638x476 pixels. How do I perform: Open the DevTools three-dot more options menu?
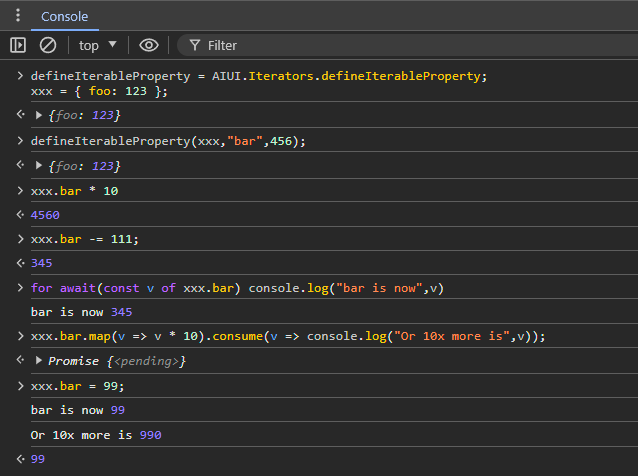pyautogui.click(x=17, y=16)
